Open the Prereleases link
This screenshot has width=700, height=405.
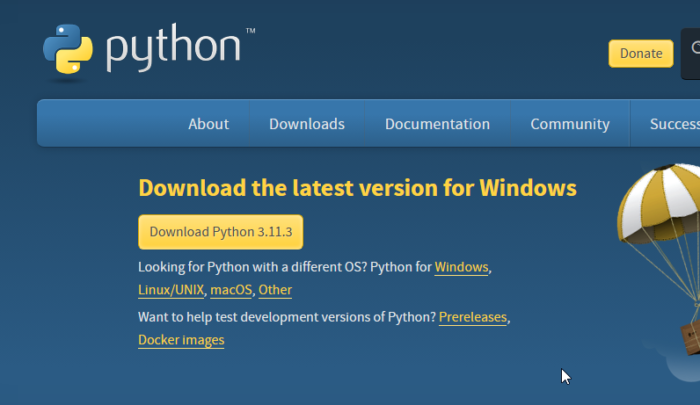(x=473, y=317)
